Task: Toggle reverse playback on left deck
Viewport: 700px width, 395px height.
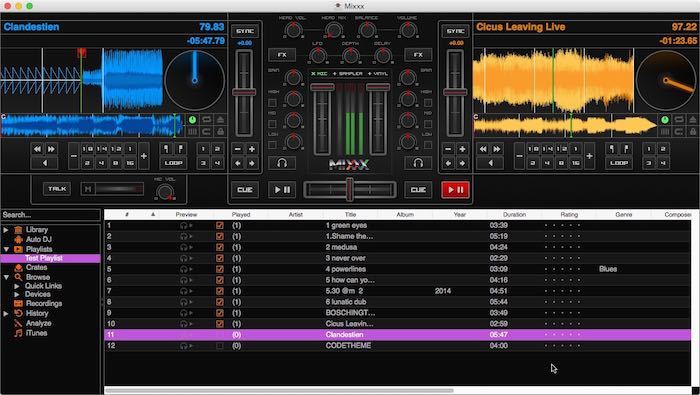Action: (x=44, y=163)
